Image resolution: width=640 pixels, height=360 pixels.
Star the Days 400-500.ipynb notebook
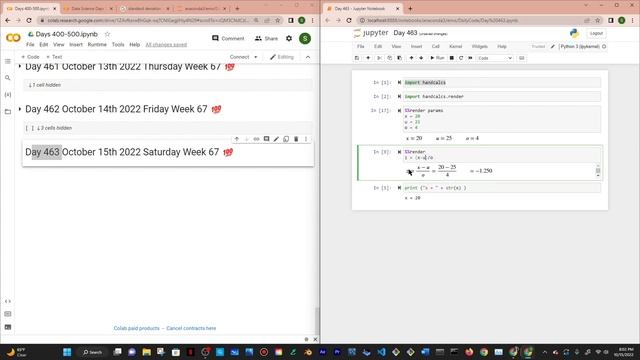(107, 34)
